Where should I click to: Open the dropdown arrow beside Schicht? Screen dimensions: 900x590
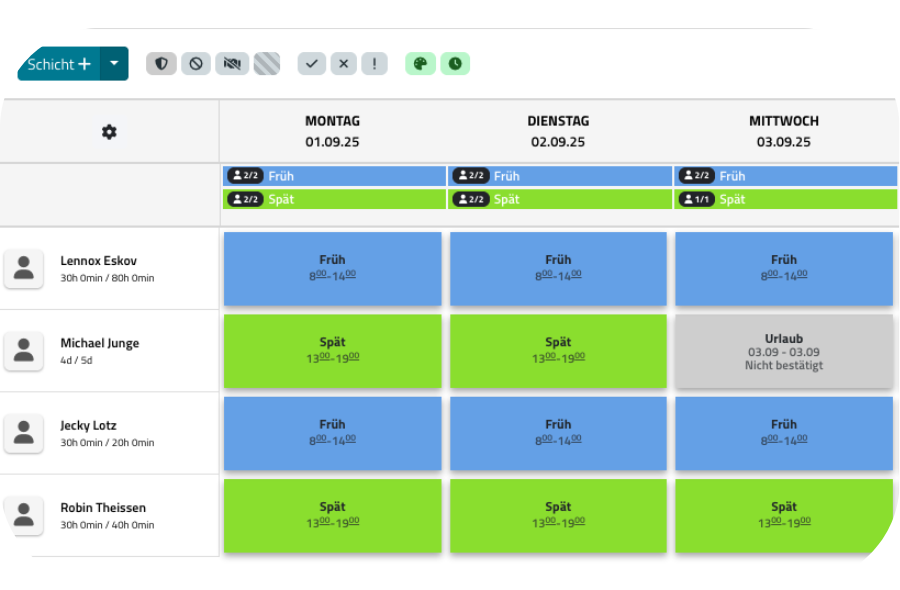(x=114, y=64)
